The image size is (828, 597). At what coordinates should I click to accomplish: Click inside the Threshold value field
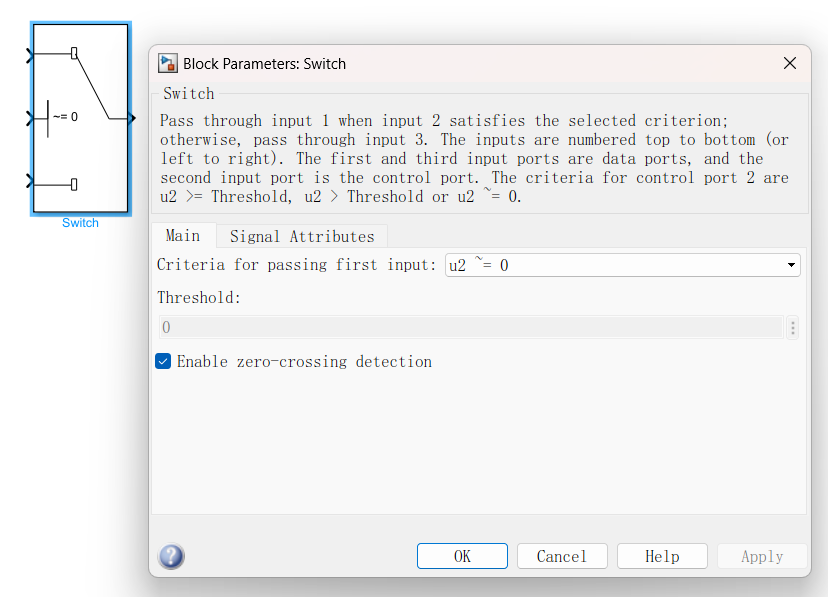(x=400, y=327)
